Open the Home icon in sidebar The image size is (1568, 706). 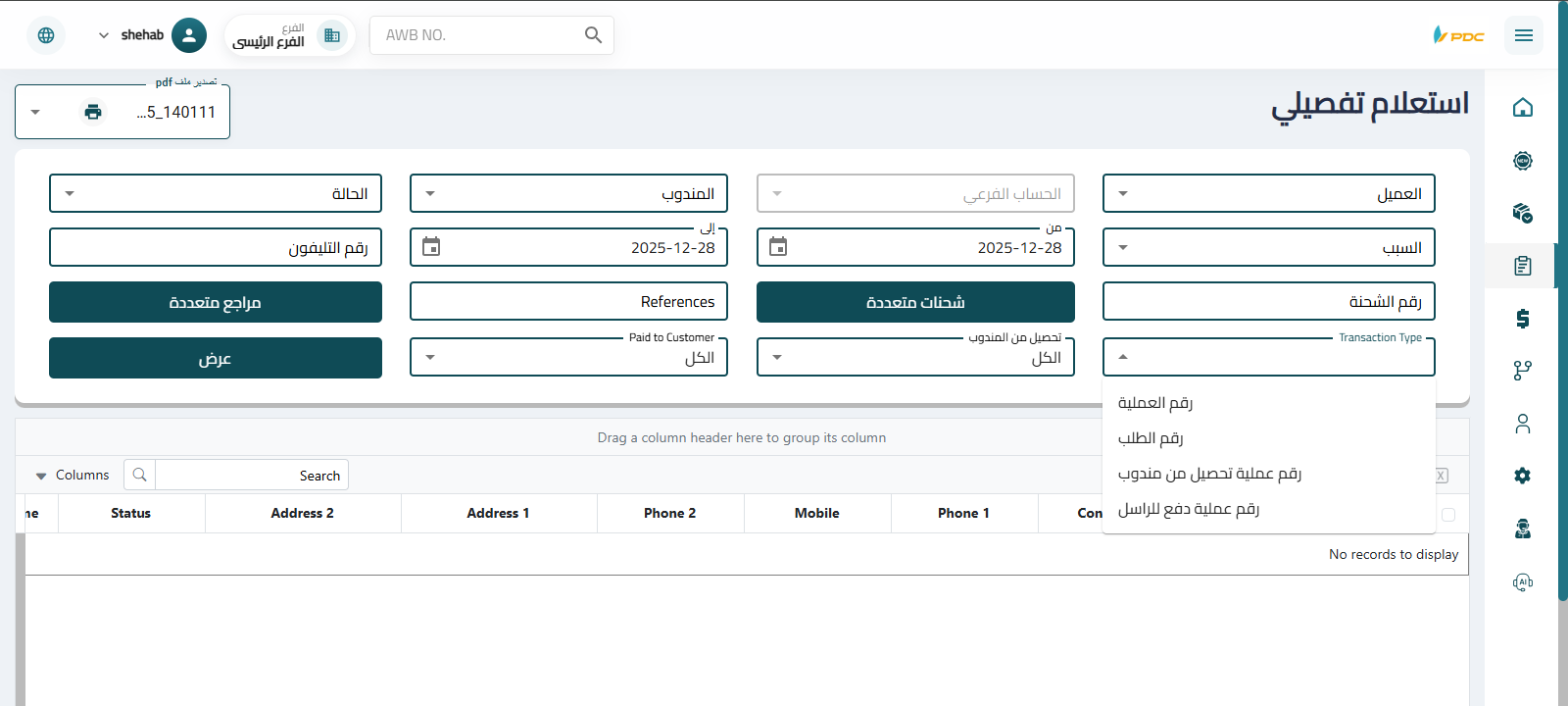coord(1522,108)
